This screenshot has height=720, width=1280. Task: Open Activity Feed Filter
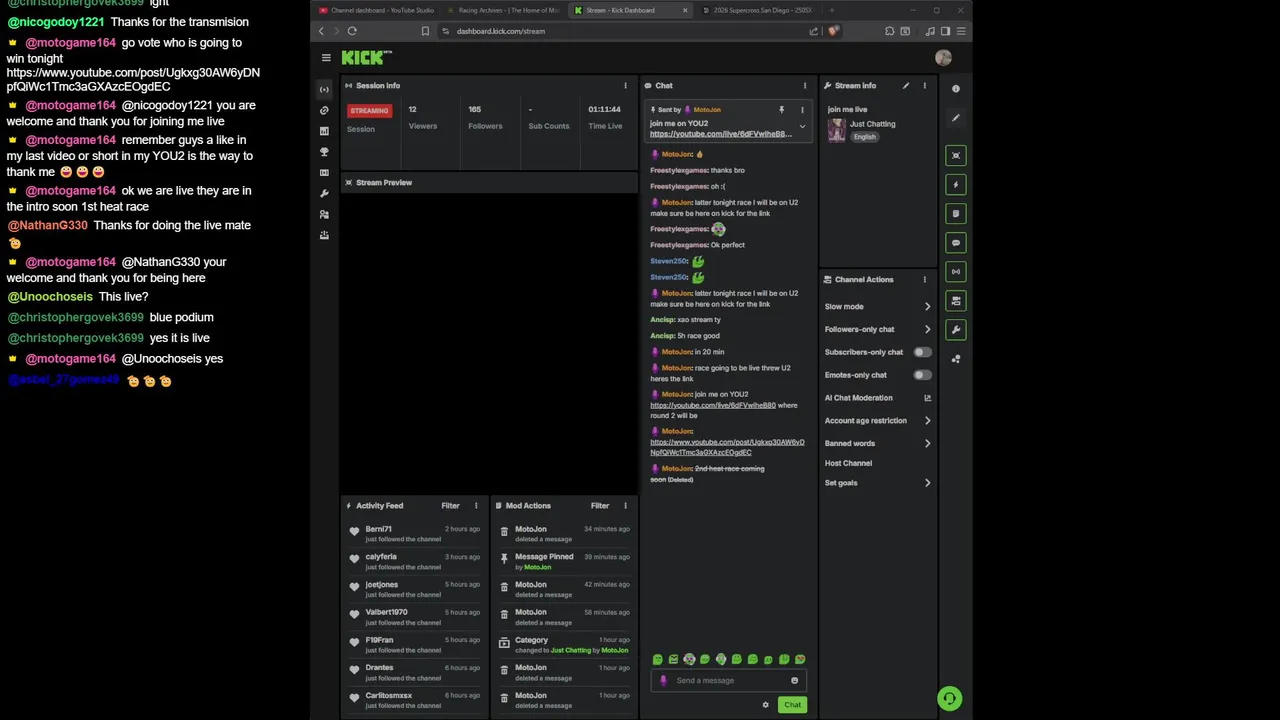[x=451, y=506]
